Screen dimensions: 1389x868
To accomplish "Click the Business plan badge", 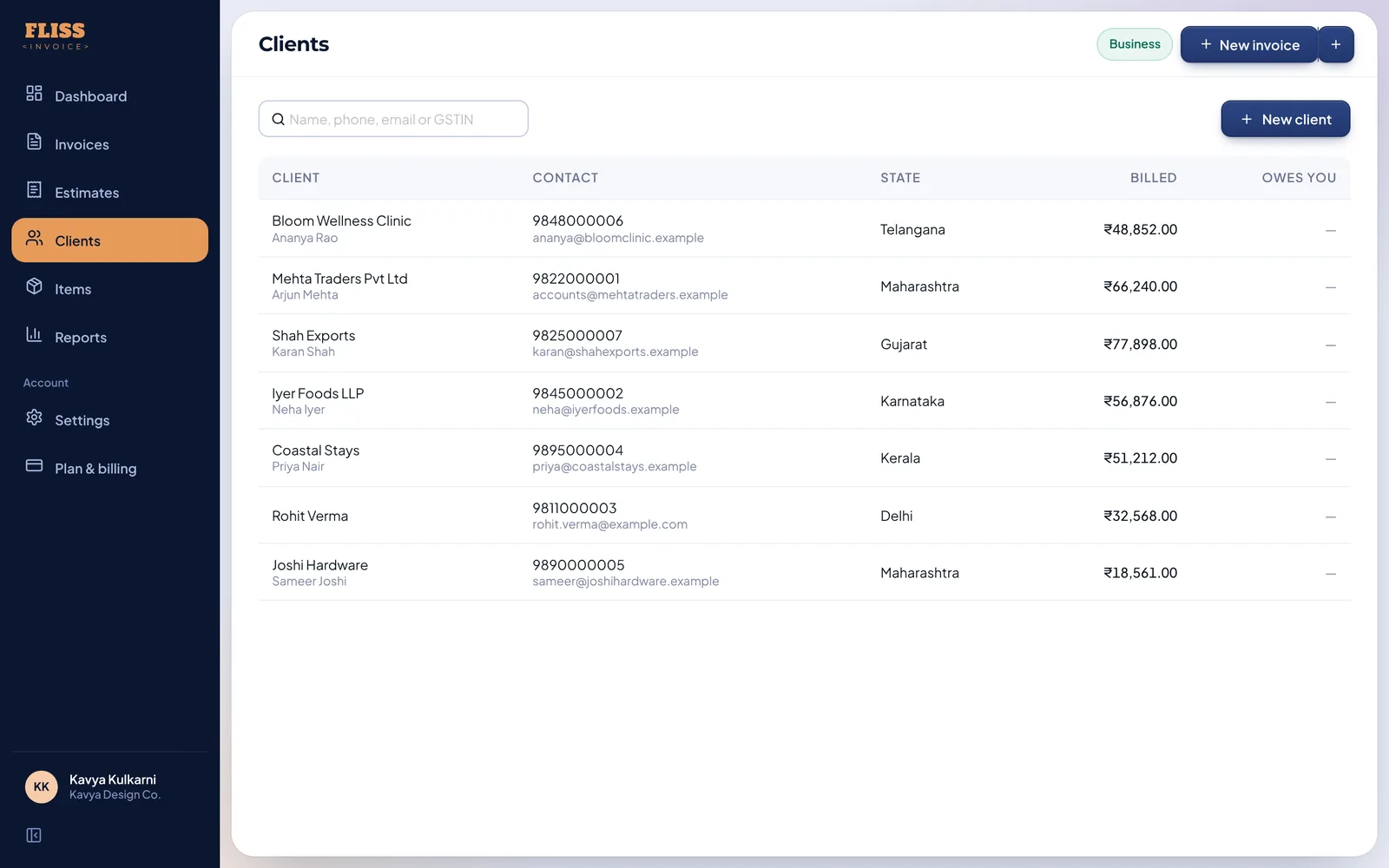I will 1135,44.
